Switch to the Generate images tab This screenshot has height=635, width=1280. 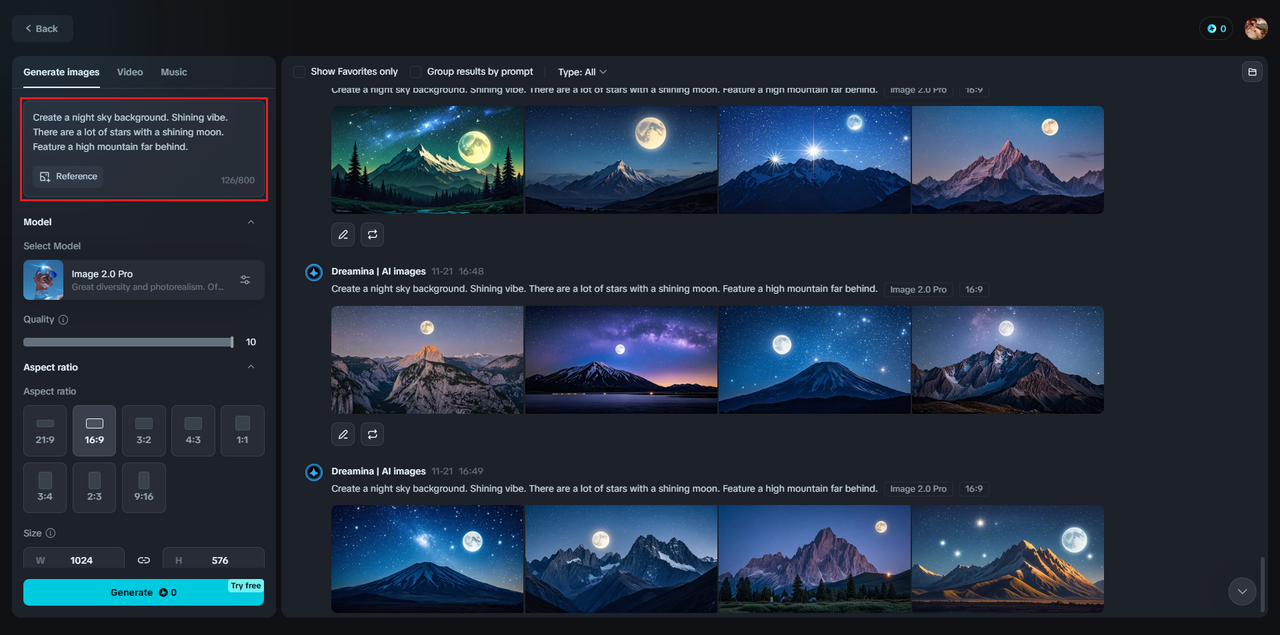click(x=62, y=72)
